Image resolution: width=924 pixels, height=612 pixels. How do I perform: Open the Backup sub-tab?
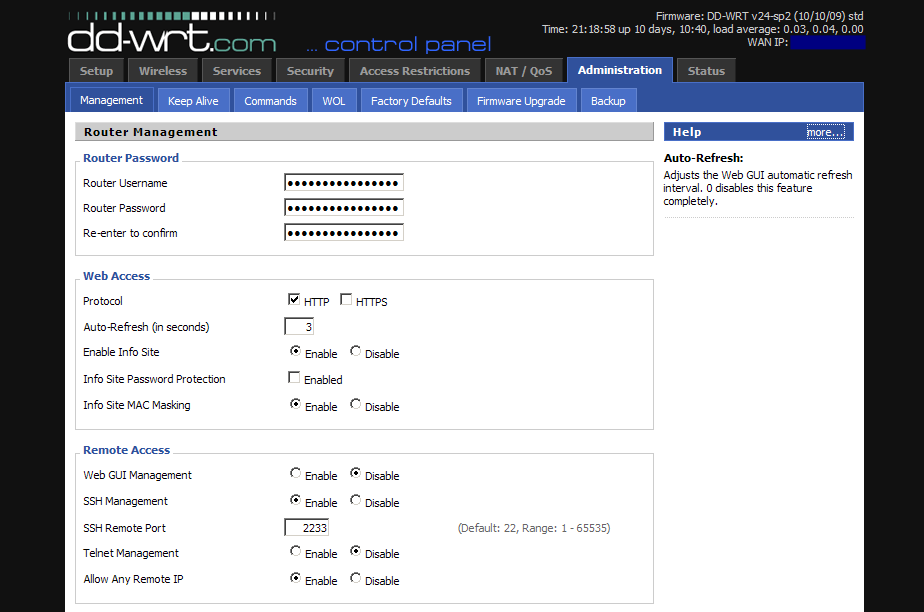click(x=608, y=101)
